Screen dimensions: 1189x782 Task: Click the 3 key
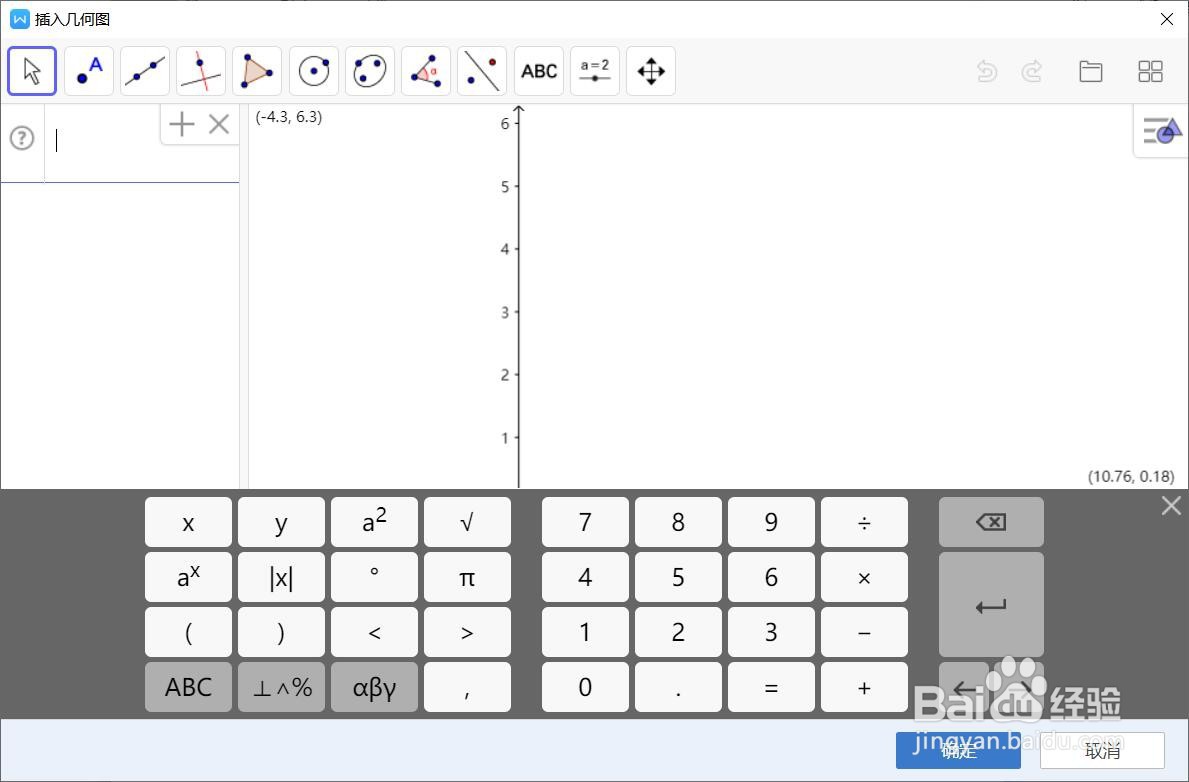771,632
